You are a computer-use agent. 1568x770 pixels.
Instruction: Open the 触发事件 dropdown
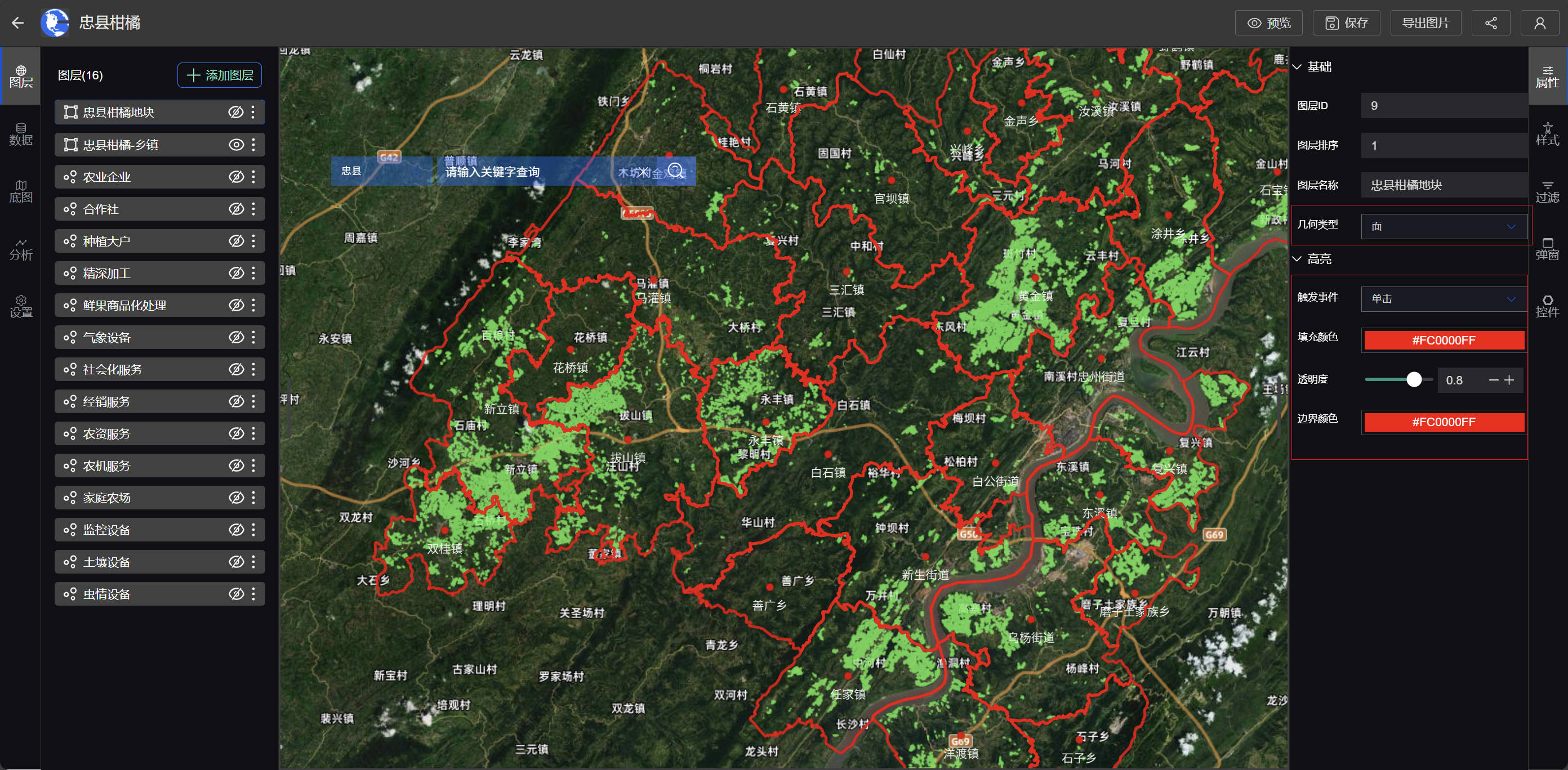click(x=1443, y=299)
